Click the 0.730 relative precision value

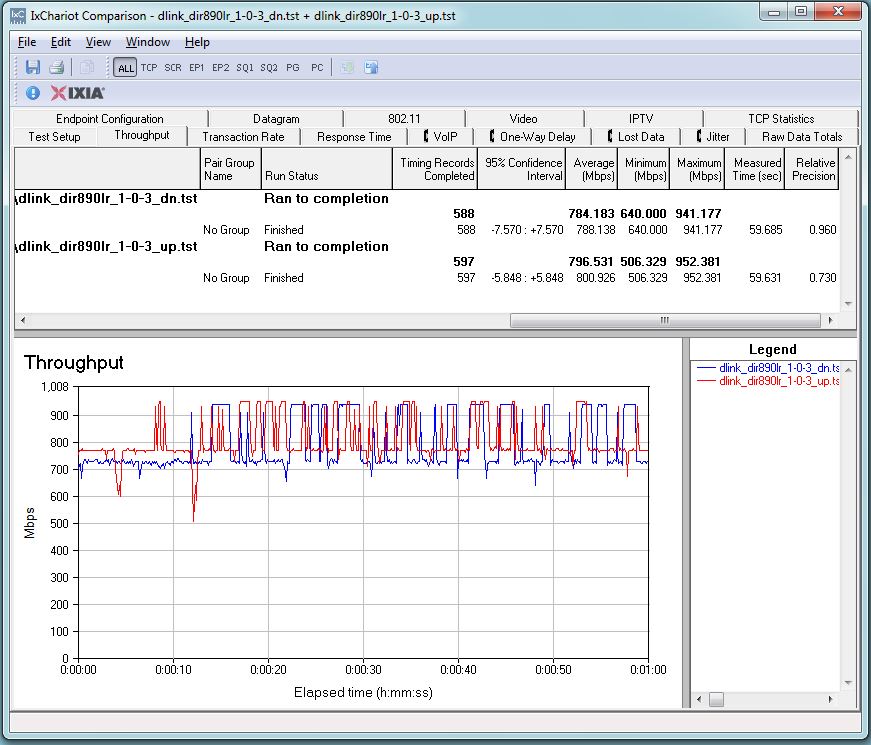tap(823, 278)
